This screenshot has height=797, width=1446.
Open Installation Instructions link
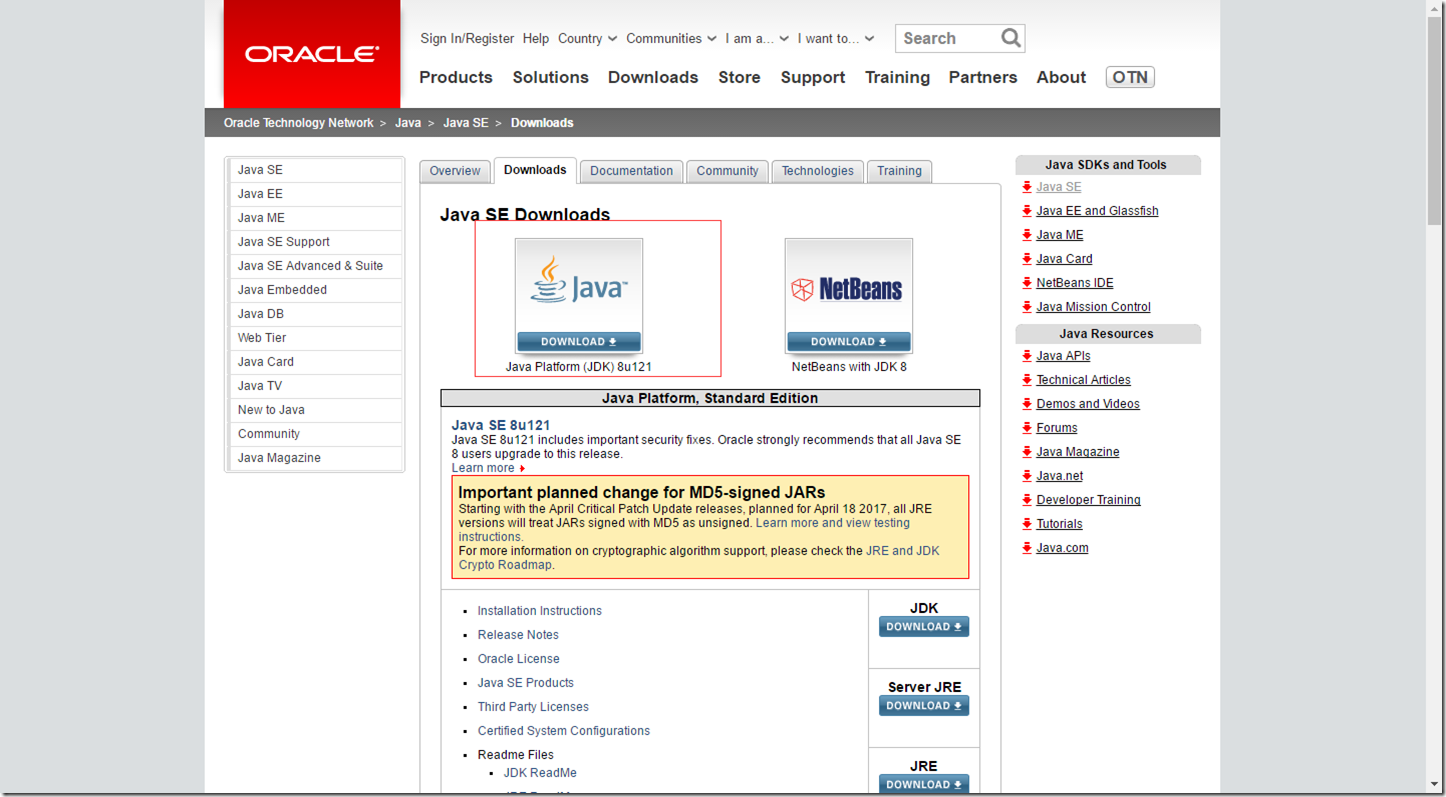(540, 611)
